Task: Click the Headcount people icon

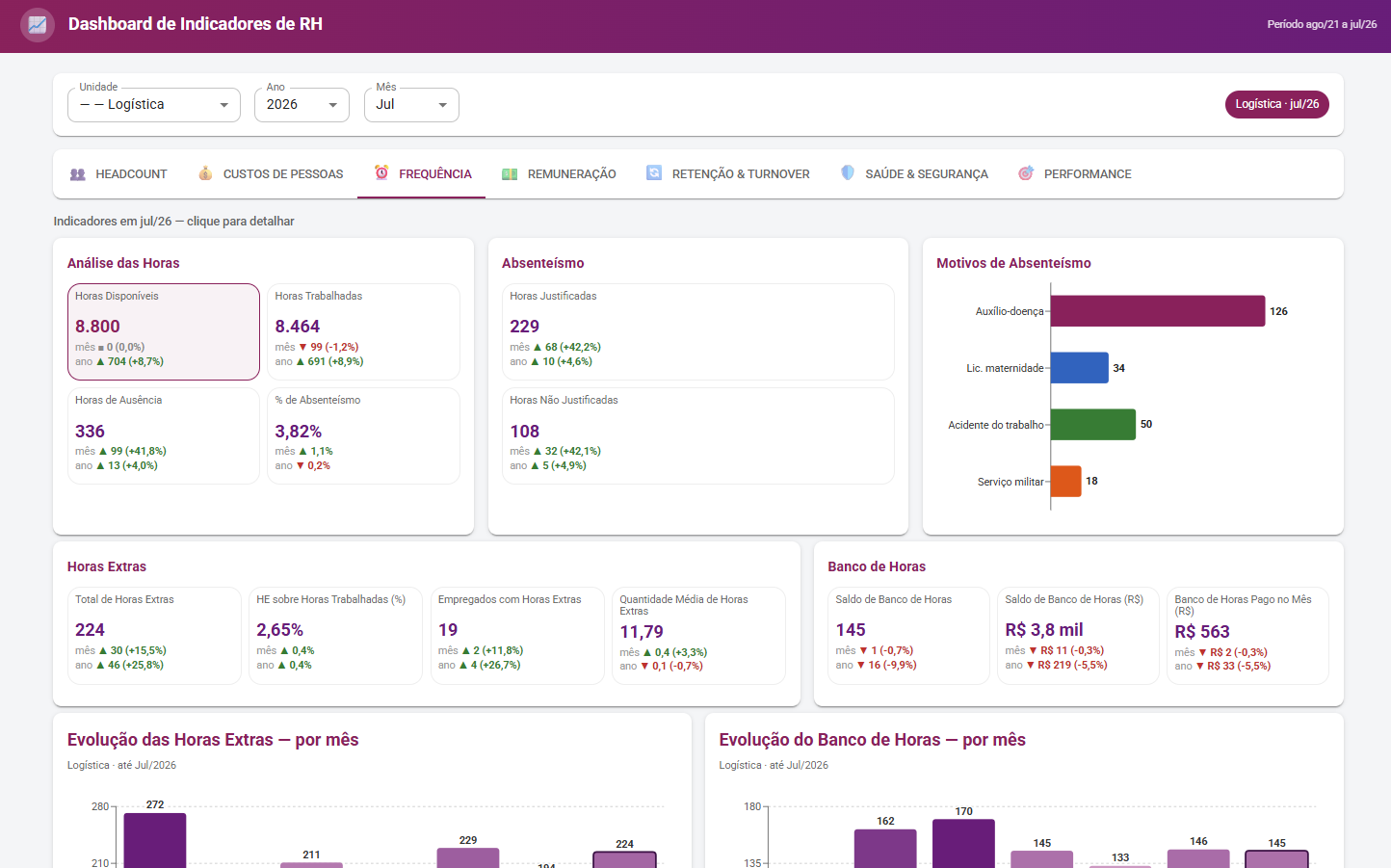Action: pos(78,174)
